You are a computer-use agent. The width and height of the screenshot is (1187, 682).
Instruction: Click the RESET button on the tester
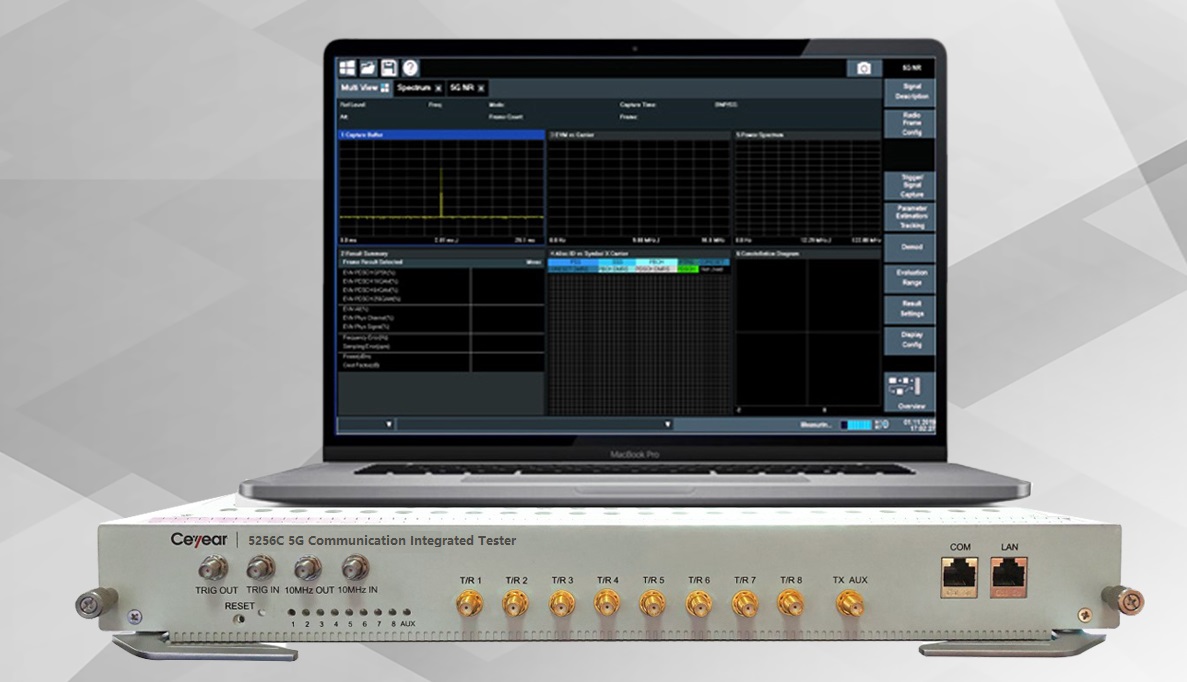point(239,619)
